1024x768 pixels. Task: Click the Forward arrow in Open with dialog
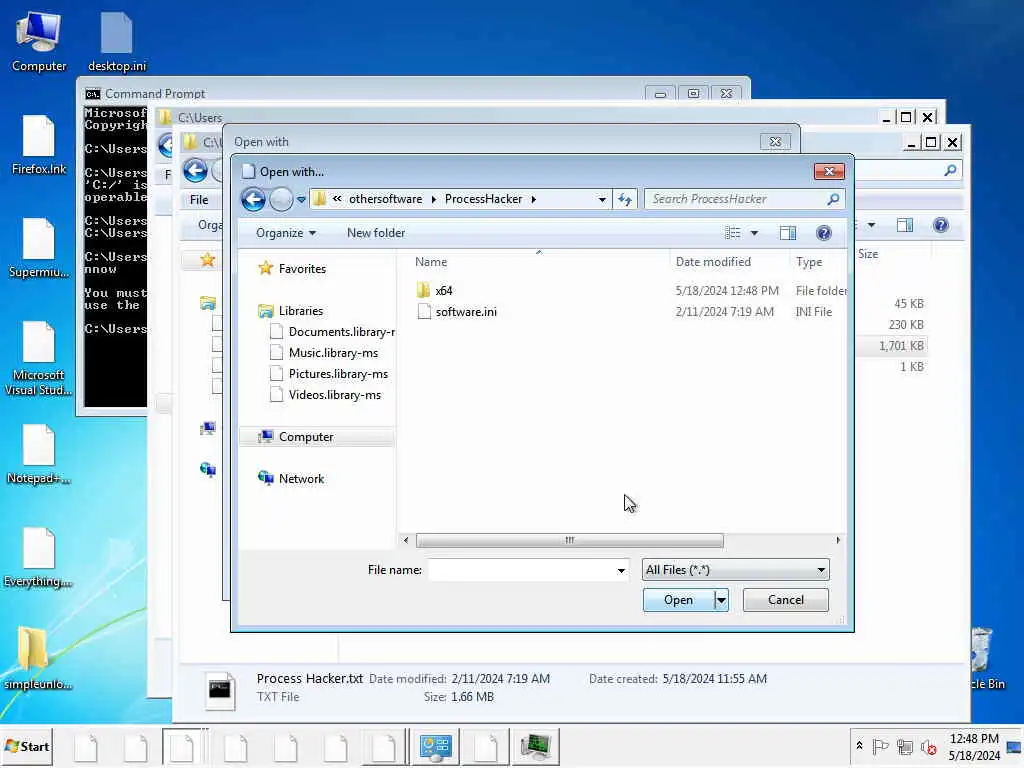pyautogui.click(x=281, y=199)
